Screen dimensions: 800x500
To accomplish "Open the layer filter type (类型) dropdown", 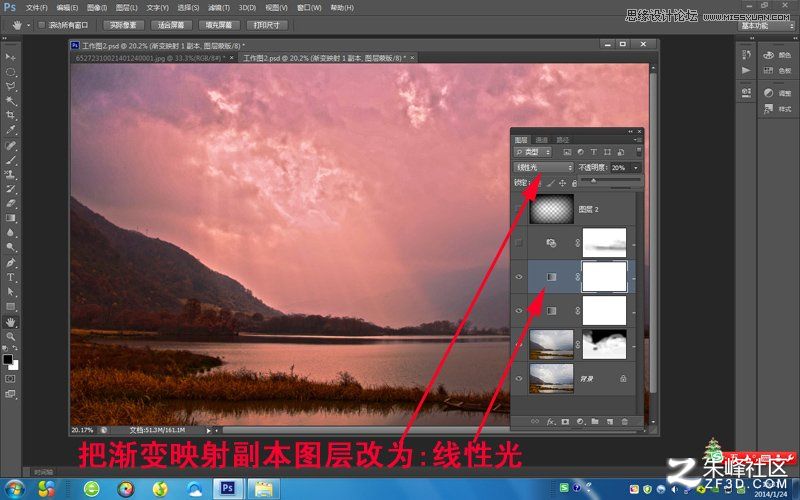I will tap(533, 152).
